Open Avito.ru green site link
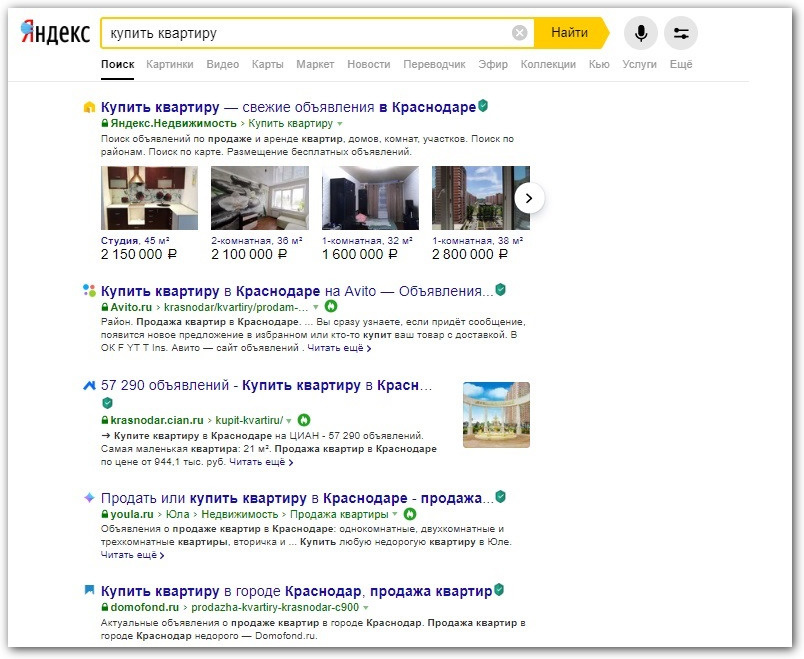The width and height of the screenshot is (804, 659). click(x=131, y=307)
